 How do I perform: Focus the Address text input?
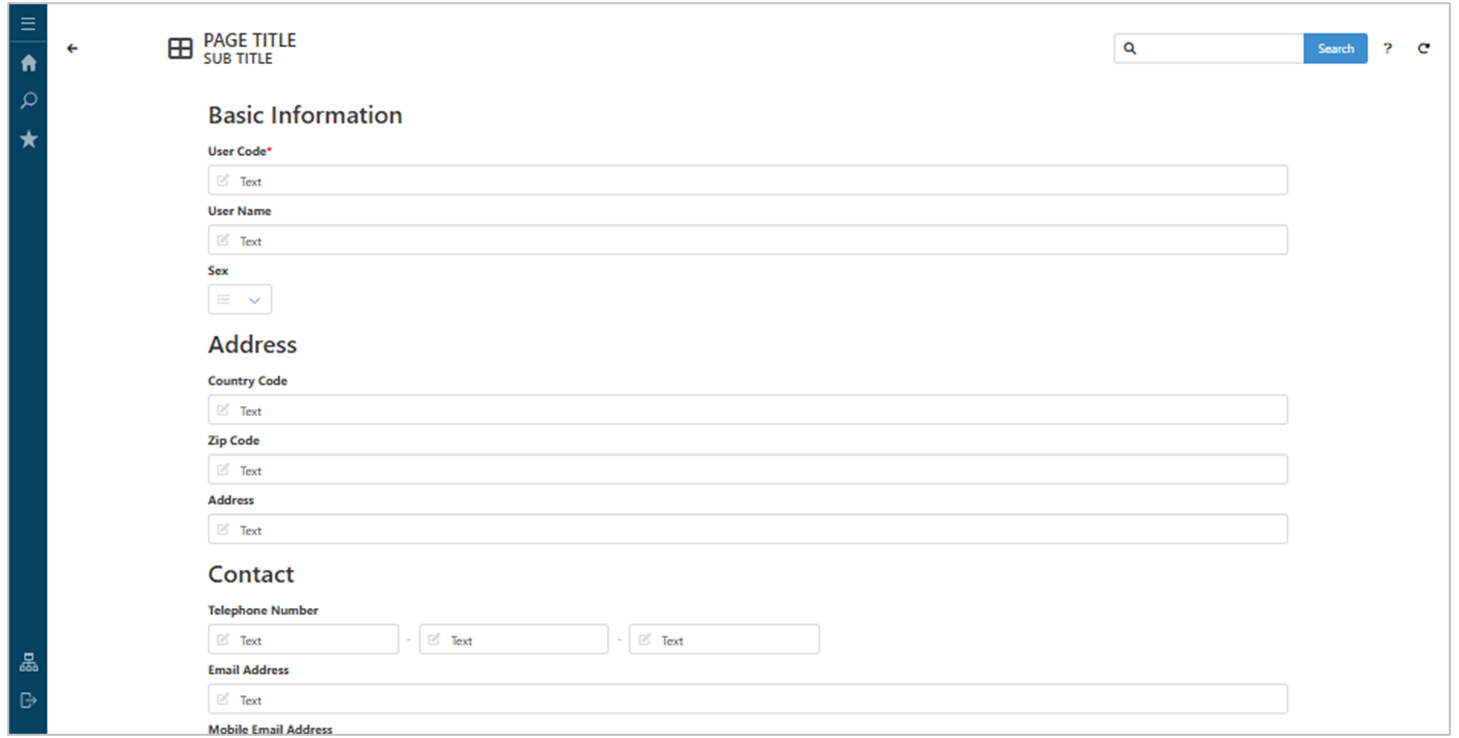coord(747,530)
